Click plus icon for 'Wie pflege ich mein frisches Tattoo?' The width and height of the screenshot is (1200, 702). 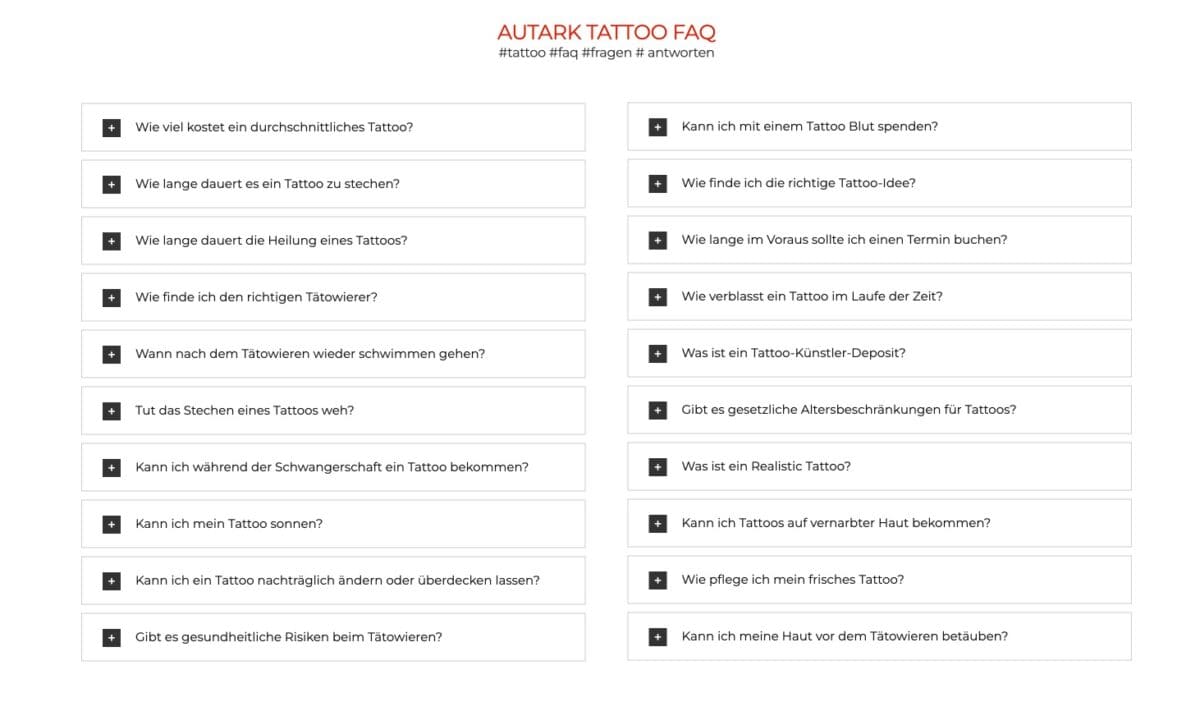[x=657, y=580]
